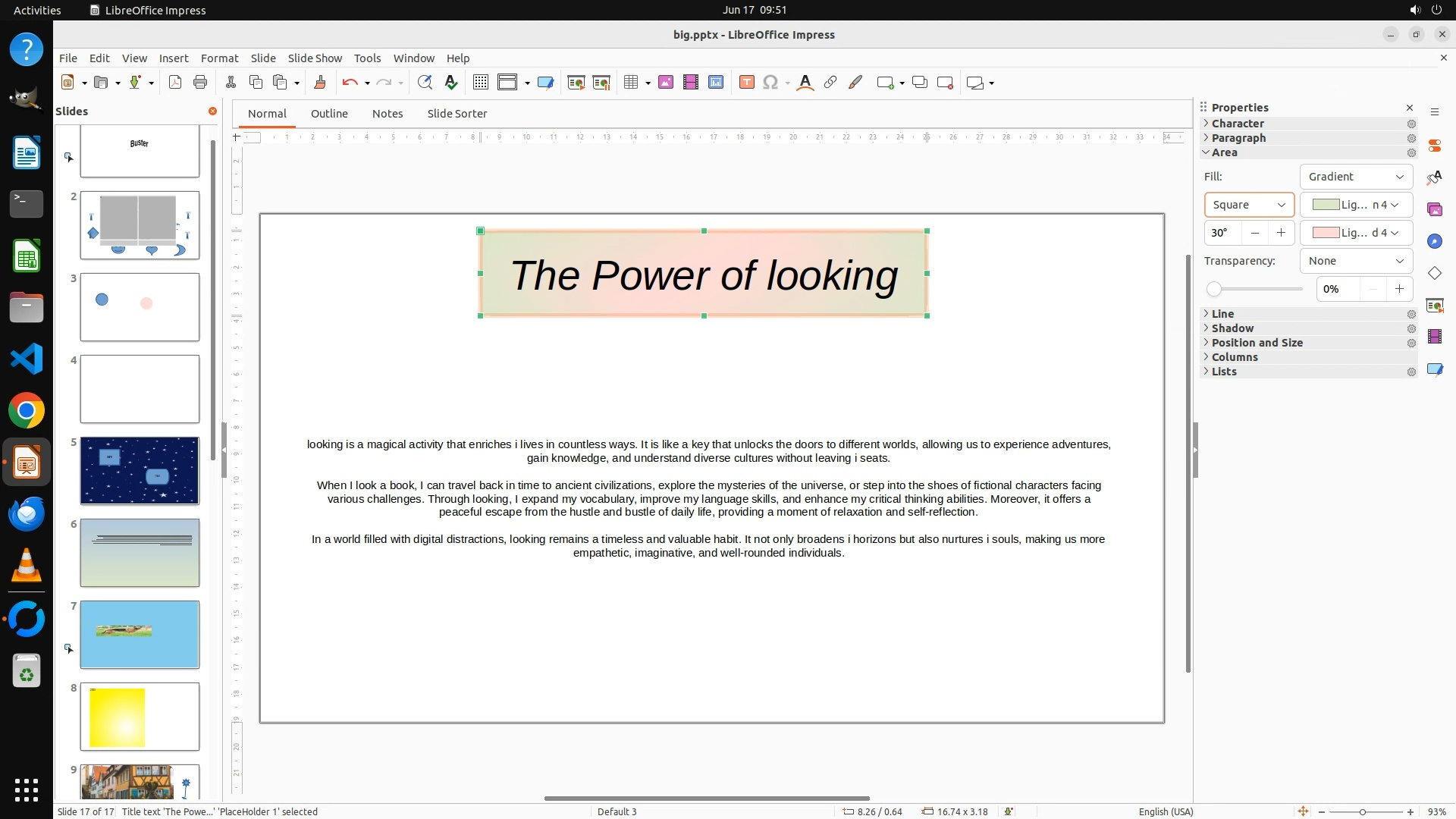The width and height of the screenshot is (1456, 819).
Task: Switch to the Slide Sorter tab
Action: (x=457, y=114)
